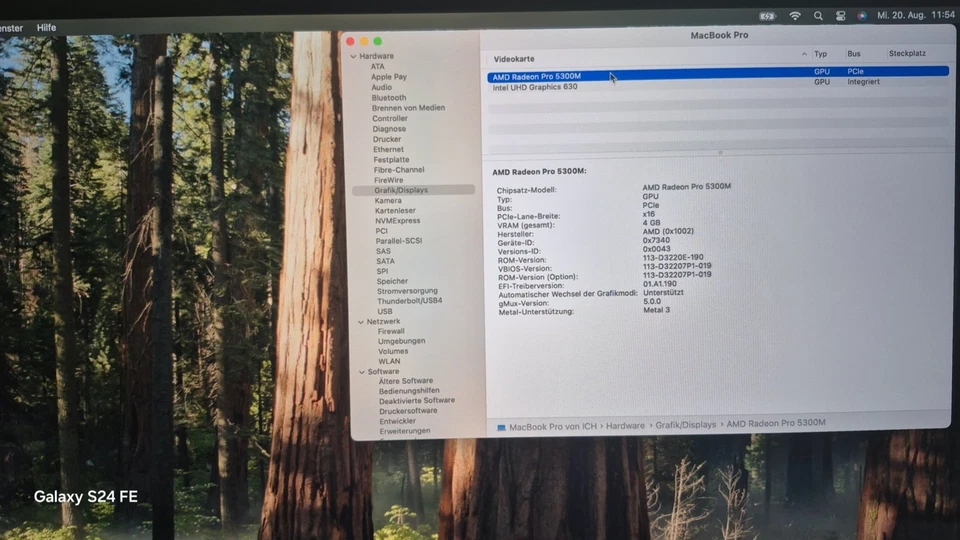The image size is (960, 540).
Task: Select Umgebungen under Netzwerk
Action: pos(402,341)
